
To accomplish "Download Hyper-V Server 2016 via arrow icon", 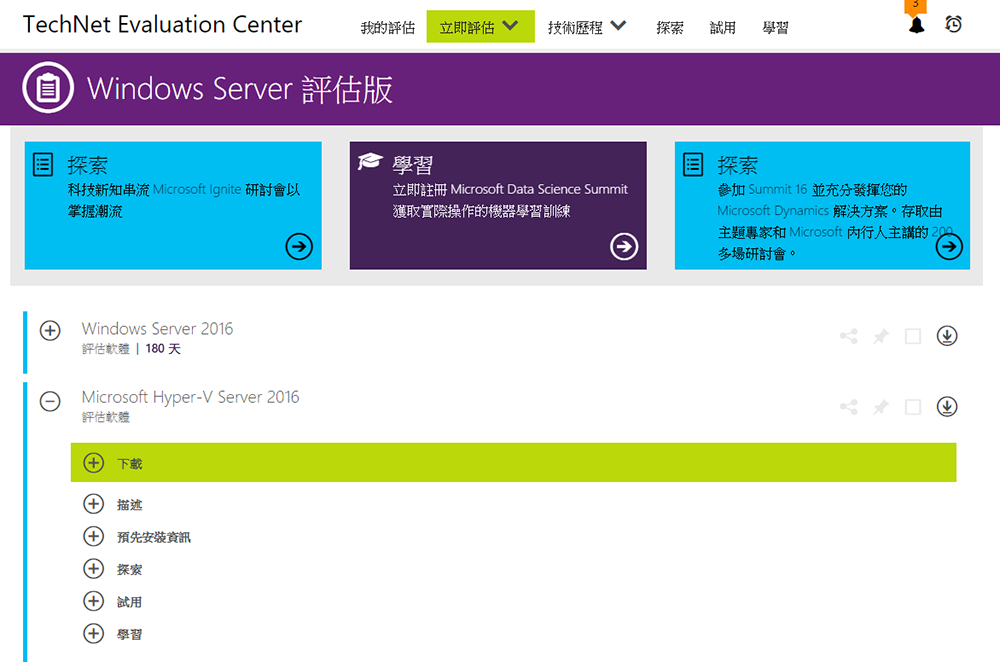I will pyautogui.click(x=946, y=406).
